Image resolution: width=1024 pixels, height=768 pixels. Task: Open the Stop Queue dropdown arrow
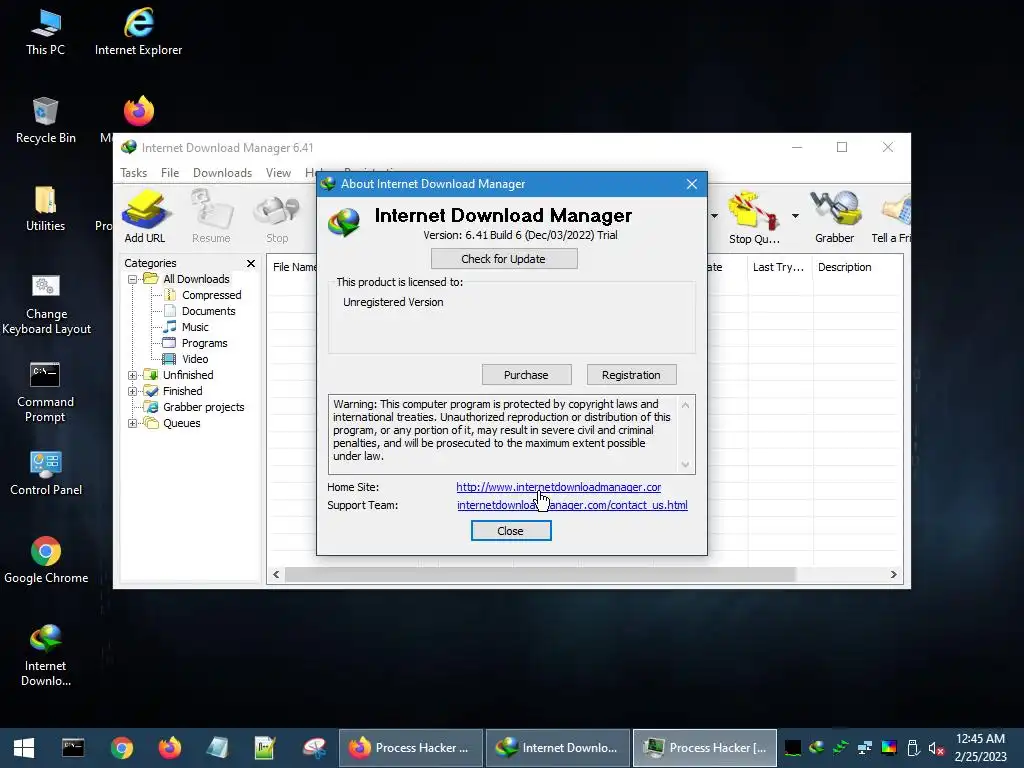(795, 216)
